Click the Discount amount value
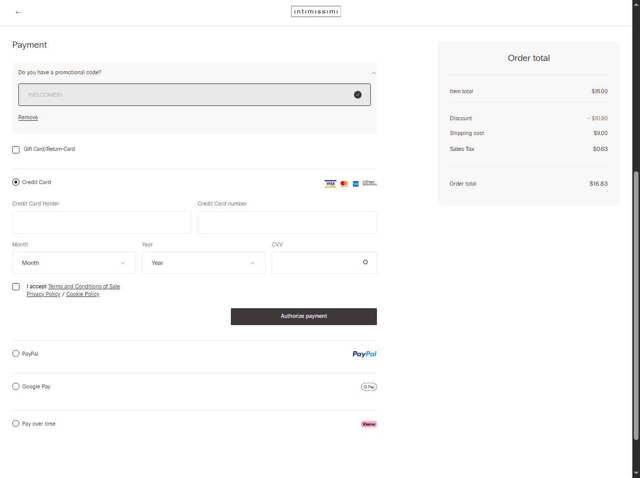The image size is (640, 478). [598, 118]
